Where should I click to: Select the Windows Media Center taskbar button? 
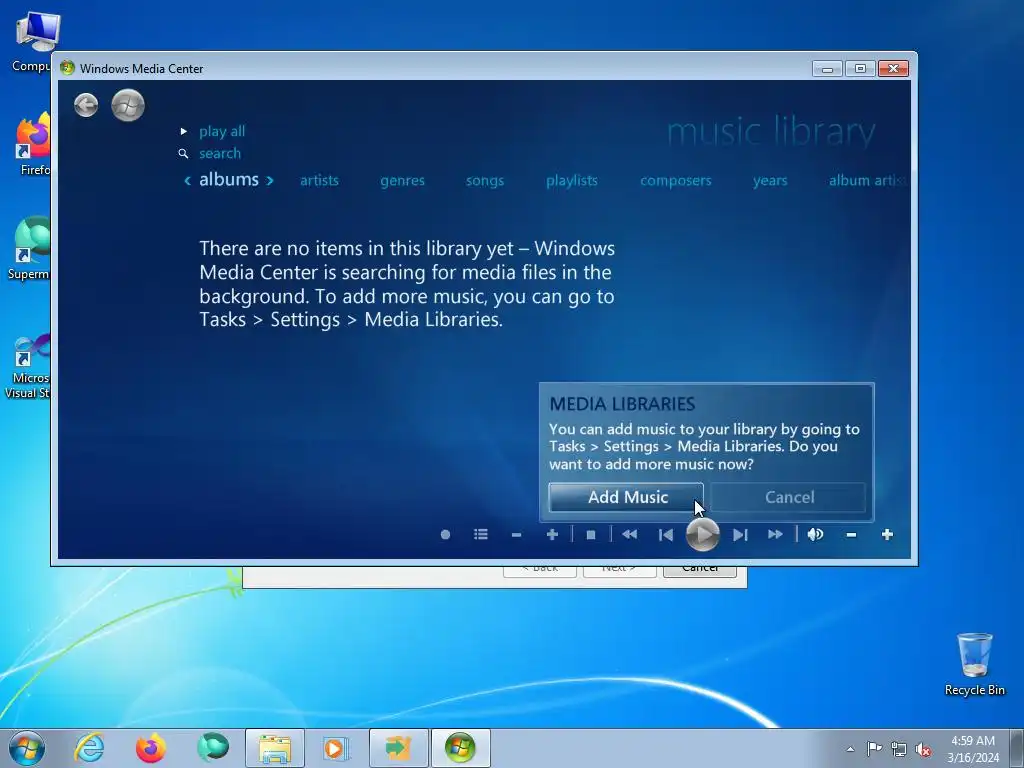(460, 748)
